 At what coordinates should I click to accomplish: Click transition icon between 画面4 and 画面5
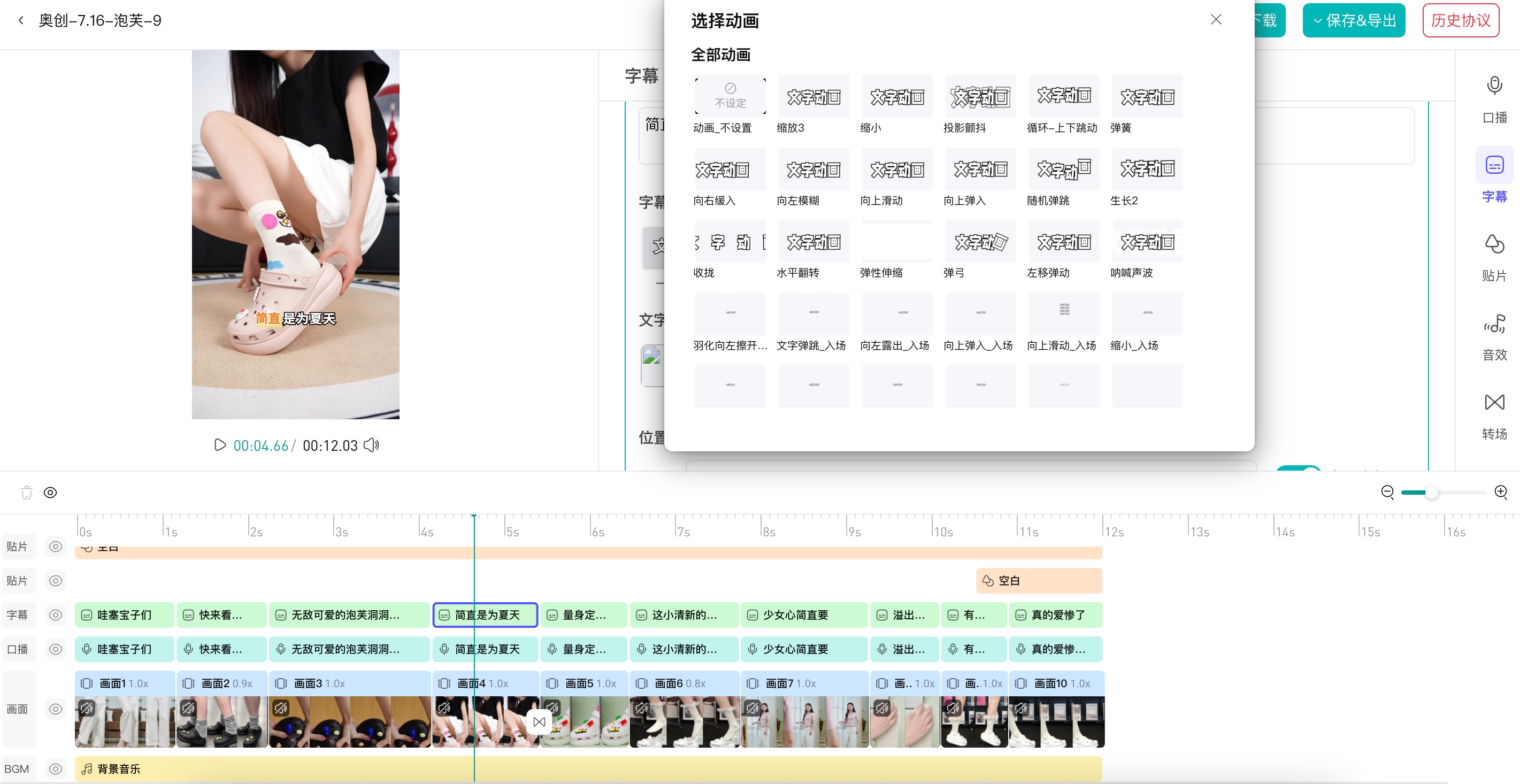(x=539, y=721)
